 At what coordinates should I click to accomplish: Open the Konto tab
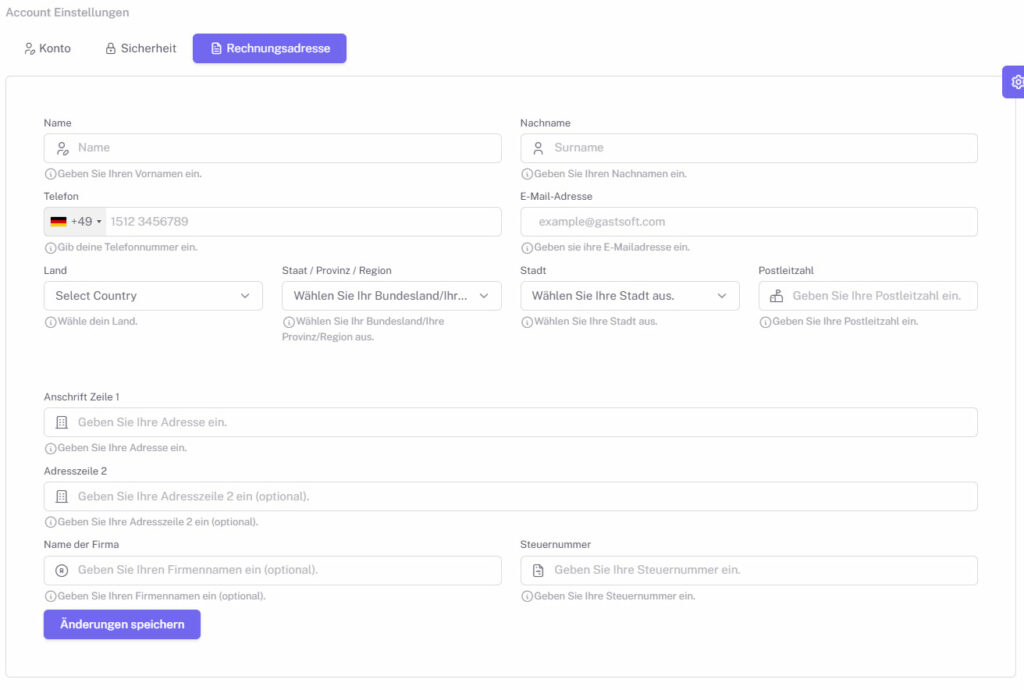(47, 48)
